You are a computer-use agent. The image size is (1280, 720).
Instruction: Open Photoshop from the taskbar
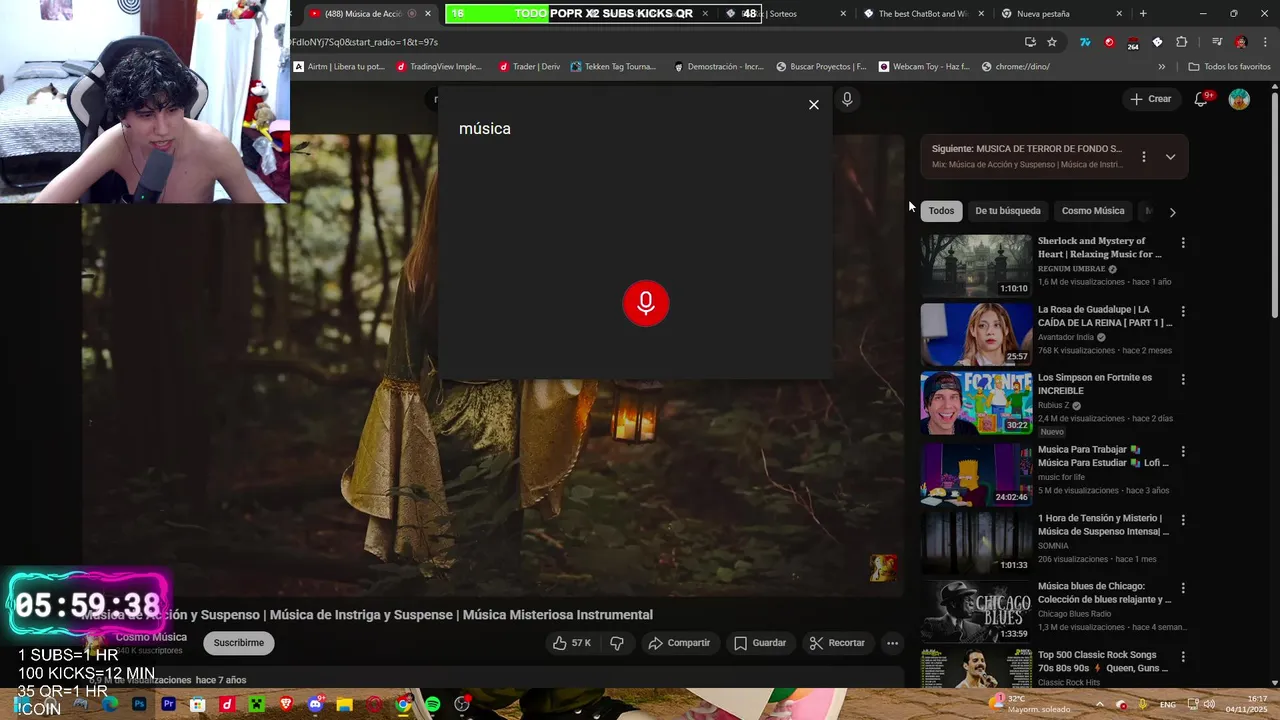(x=139, y=705)
